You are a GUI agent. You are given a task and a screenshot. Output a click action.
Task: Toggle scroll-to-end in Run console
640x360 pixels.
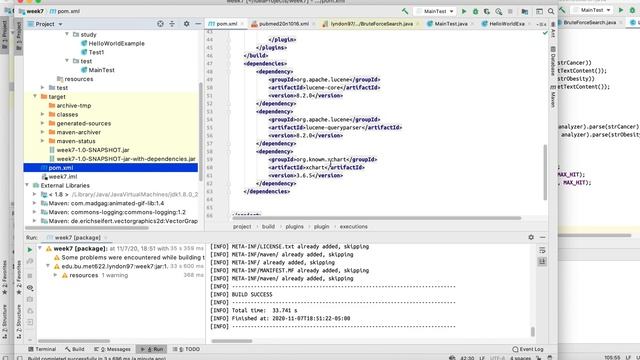coord(542,262)
